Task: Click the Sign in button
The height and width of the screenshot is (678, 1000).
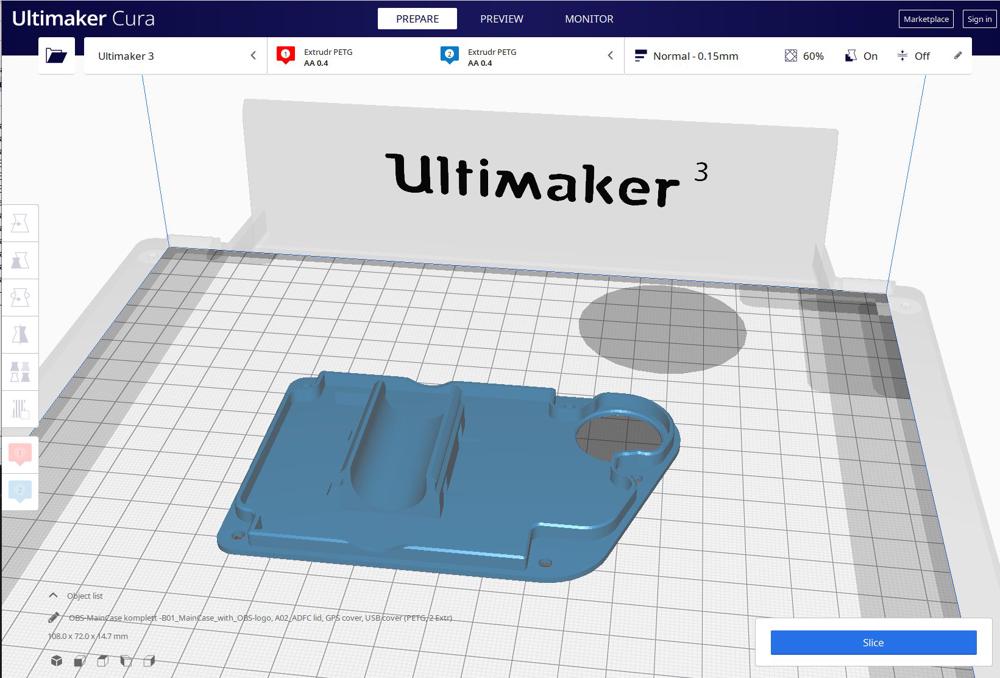Action: coord(980,19)
